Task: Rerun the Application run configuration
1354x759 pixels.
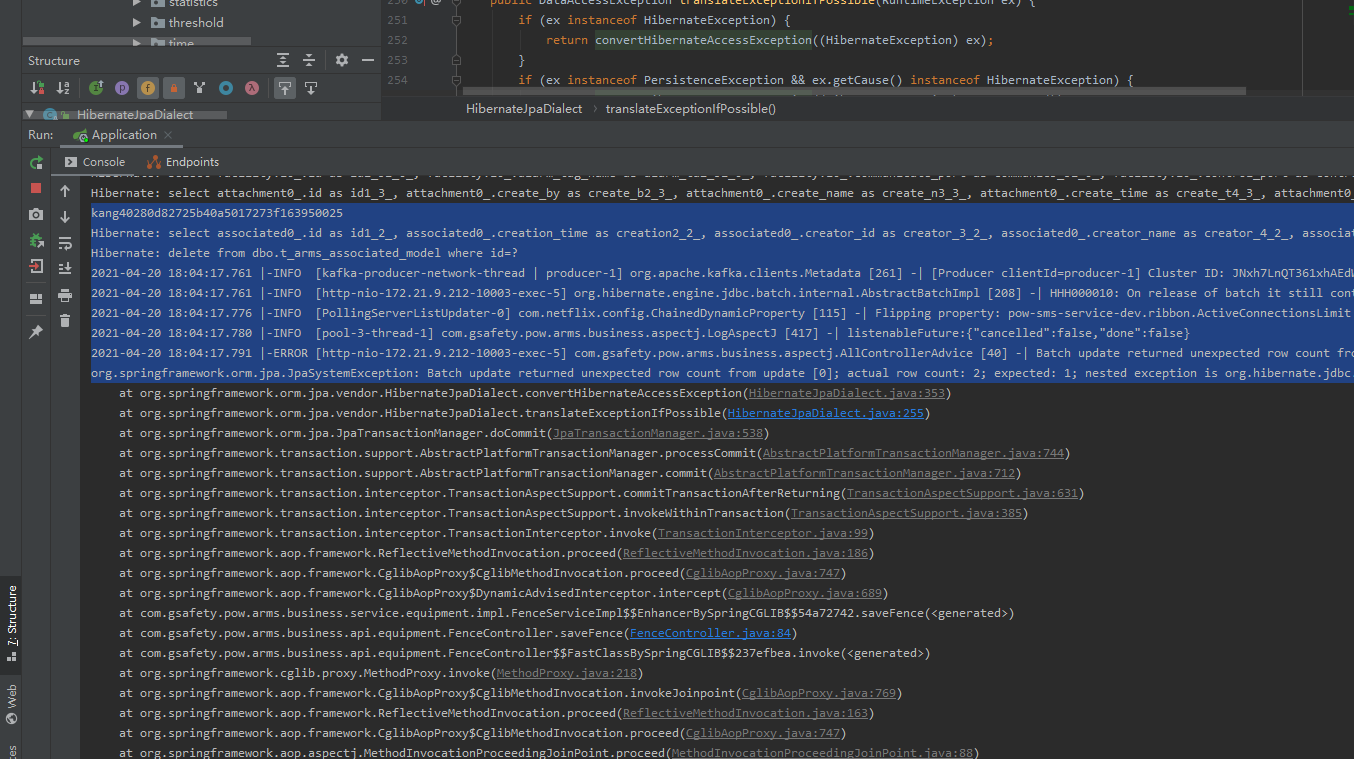Action: pos(36,162)
